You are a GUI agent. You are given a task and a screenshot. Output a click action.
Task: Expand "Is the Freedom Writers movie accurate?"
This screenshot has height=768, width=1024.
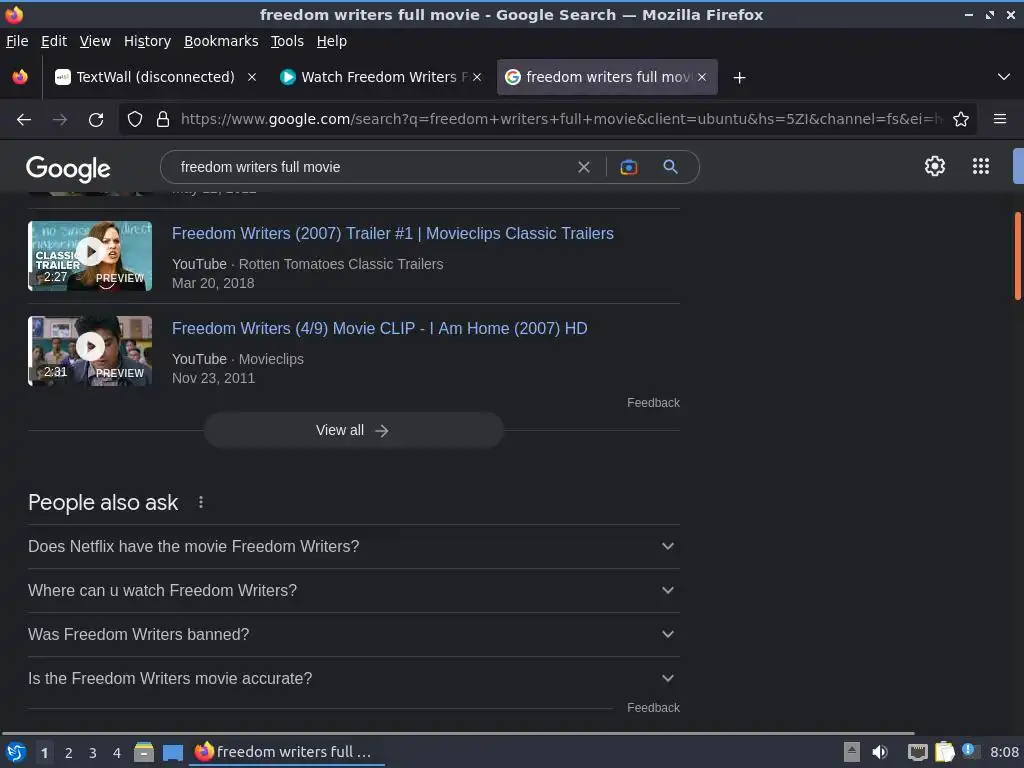353,679
